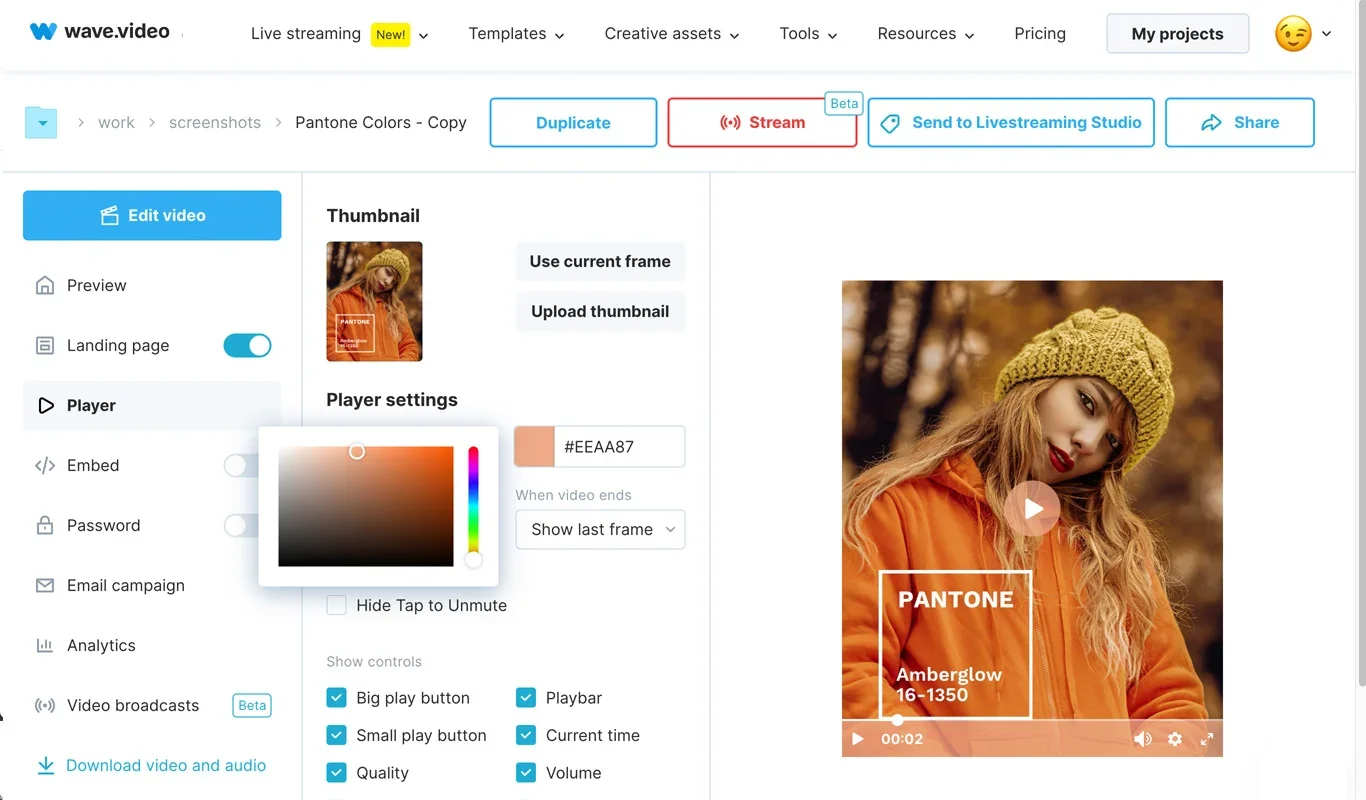Expand the Tools menu

pyautogui.click(x=809, y=34)
